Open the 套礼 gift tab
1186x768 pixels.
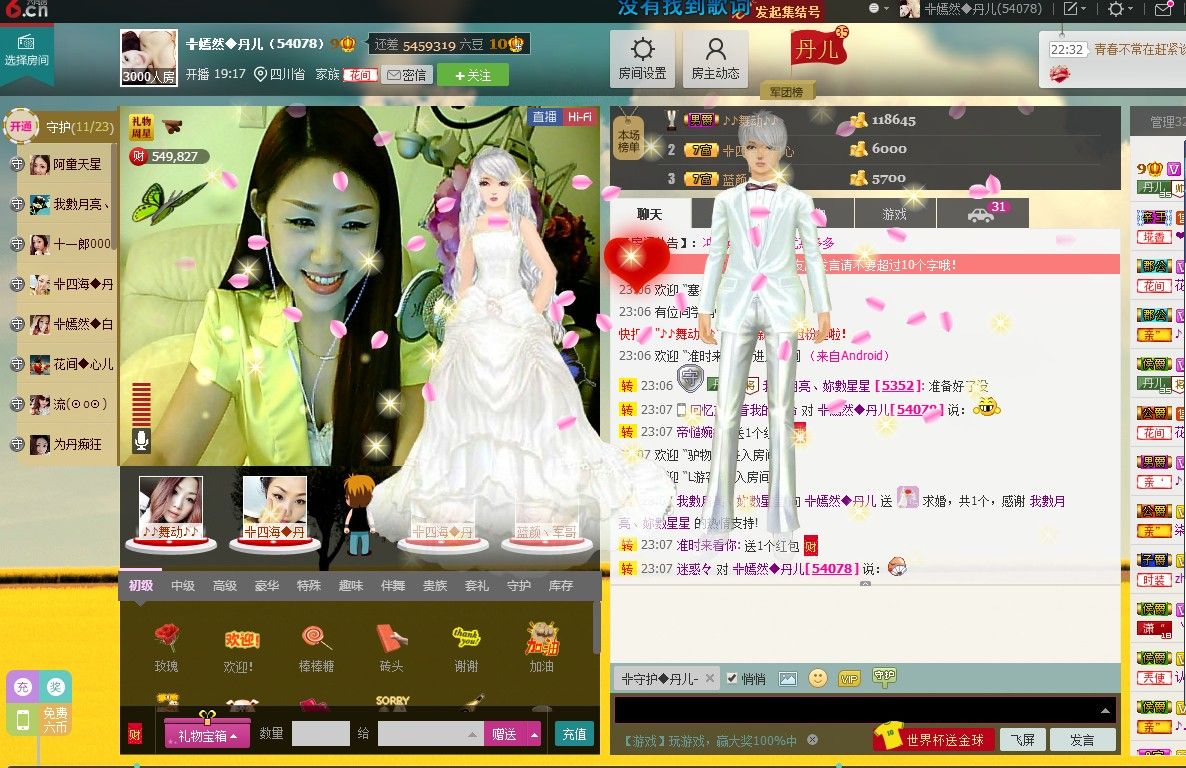tap(477, 585)
